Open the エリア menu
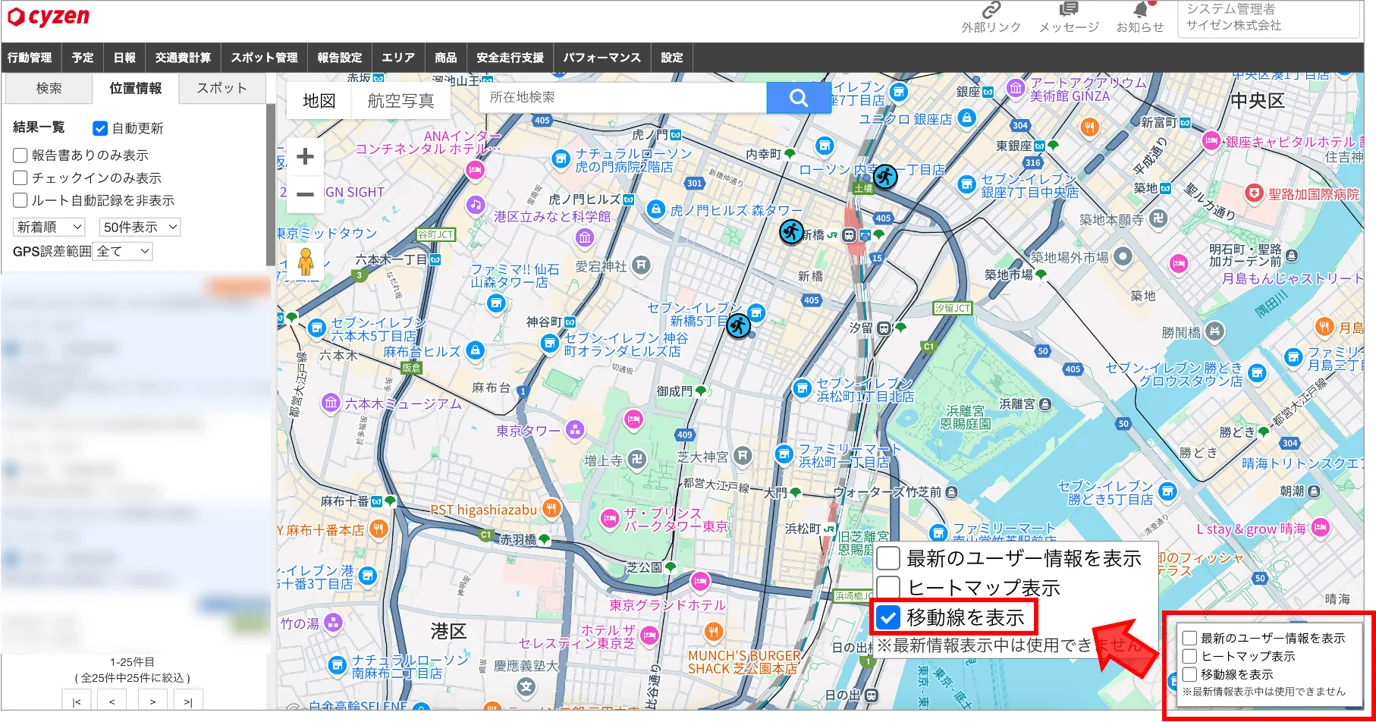This screenshot has height=722, width=1376. pos(398,57)
